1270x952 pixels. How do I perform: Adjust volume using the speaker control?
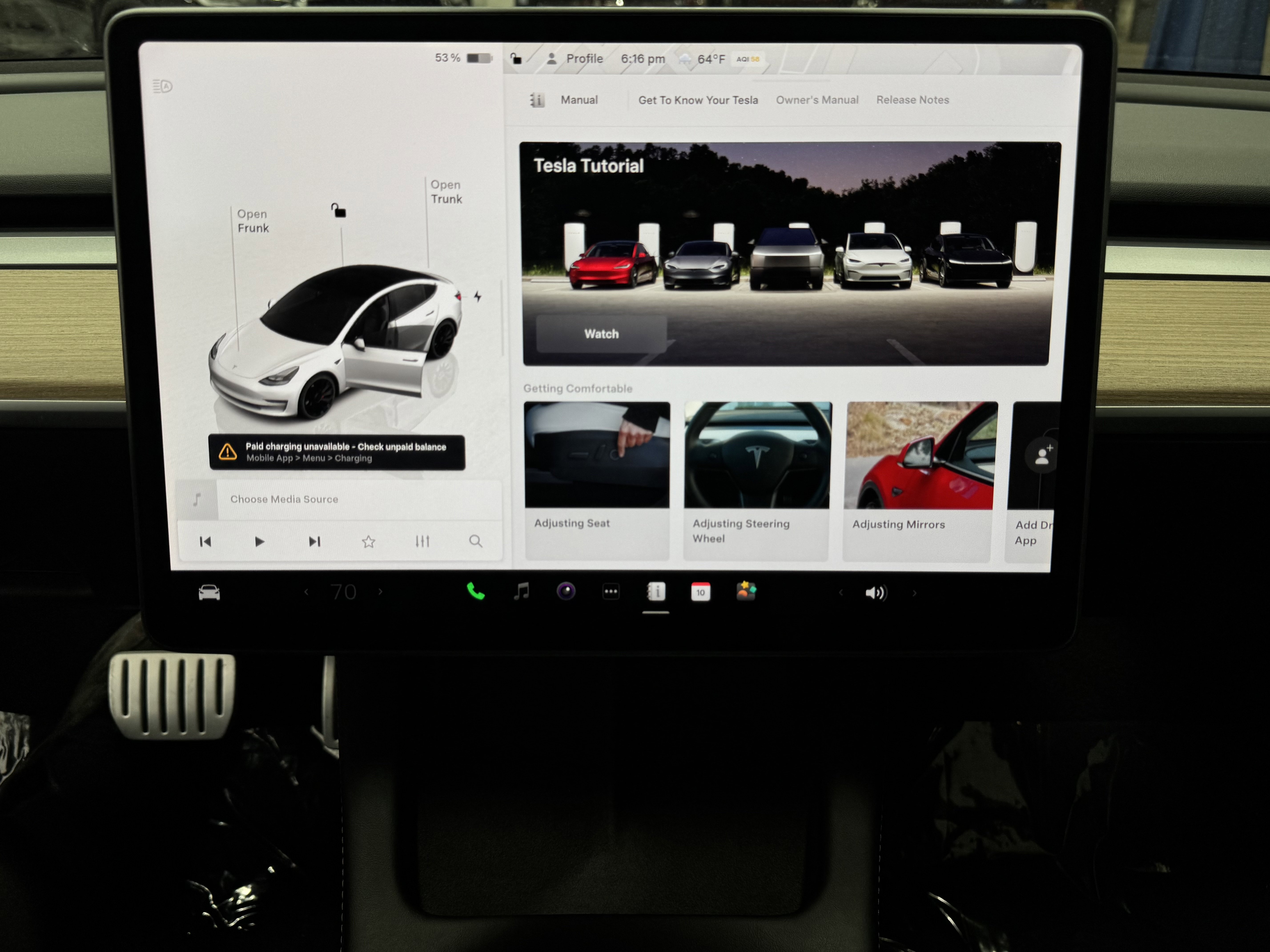point(876,592)
